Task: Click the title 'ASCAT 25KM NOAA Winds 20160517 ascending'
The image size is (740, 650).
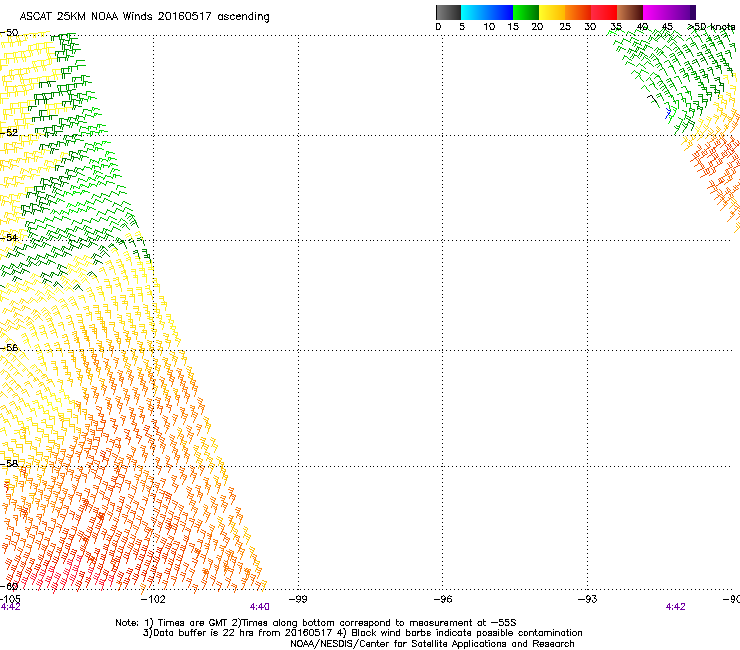Action: click(x=144, y=17)
